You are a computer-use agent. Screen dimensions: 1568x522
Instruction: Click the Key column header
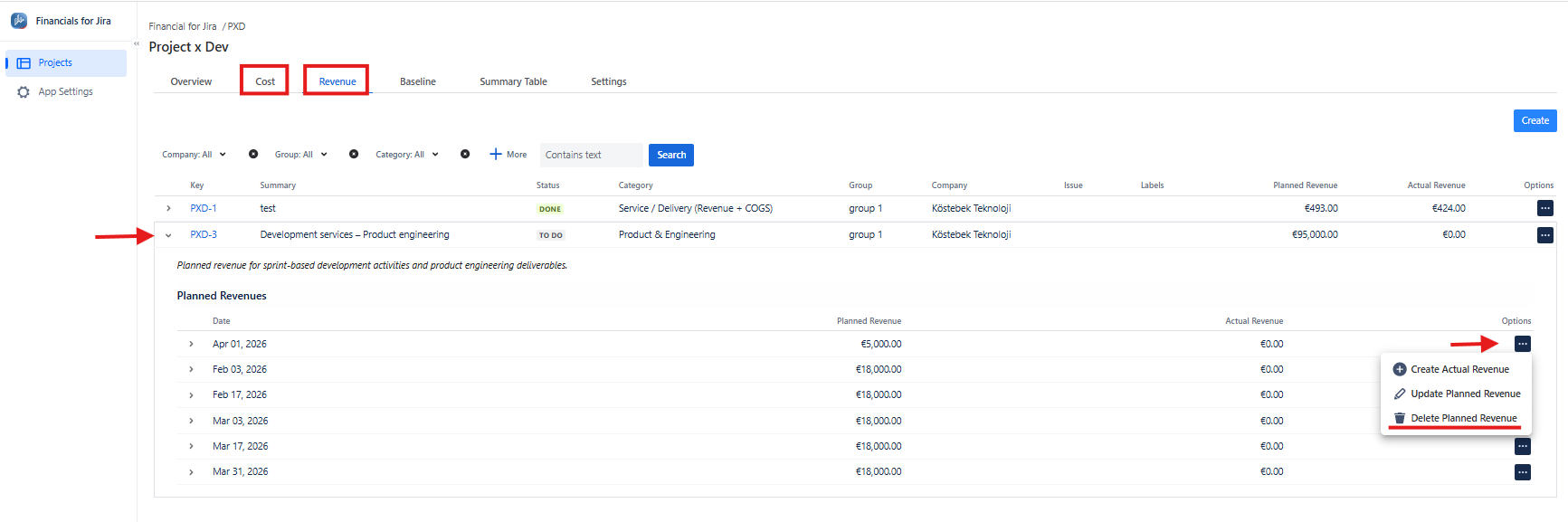[197, 185]
